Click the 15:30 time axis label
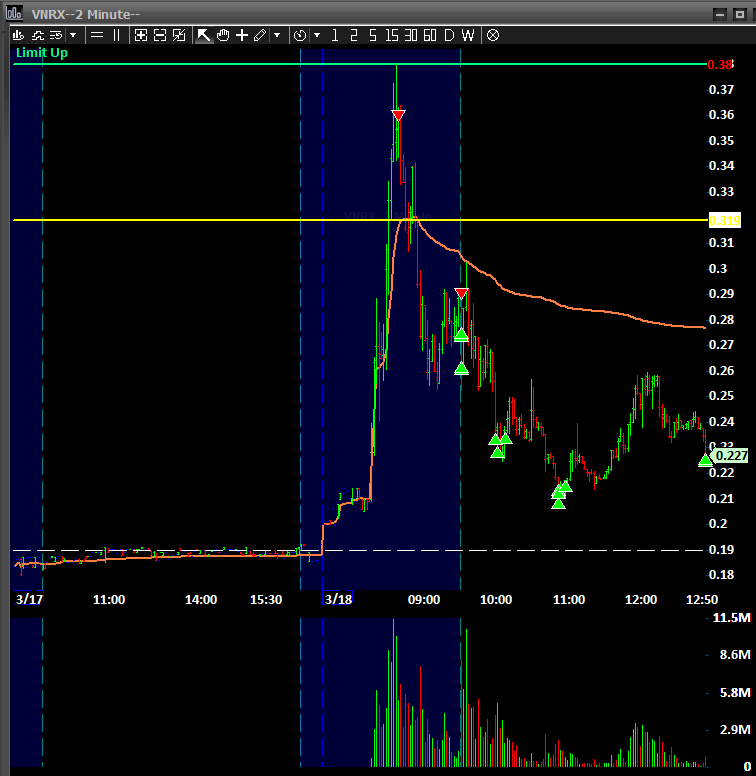This screenshot has width=756, height=776. point(266,600)
